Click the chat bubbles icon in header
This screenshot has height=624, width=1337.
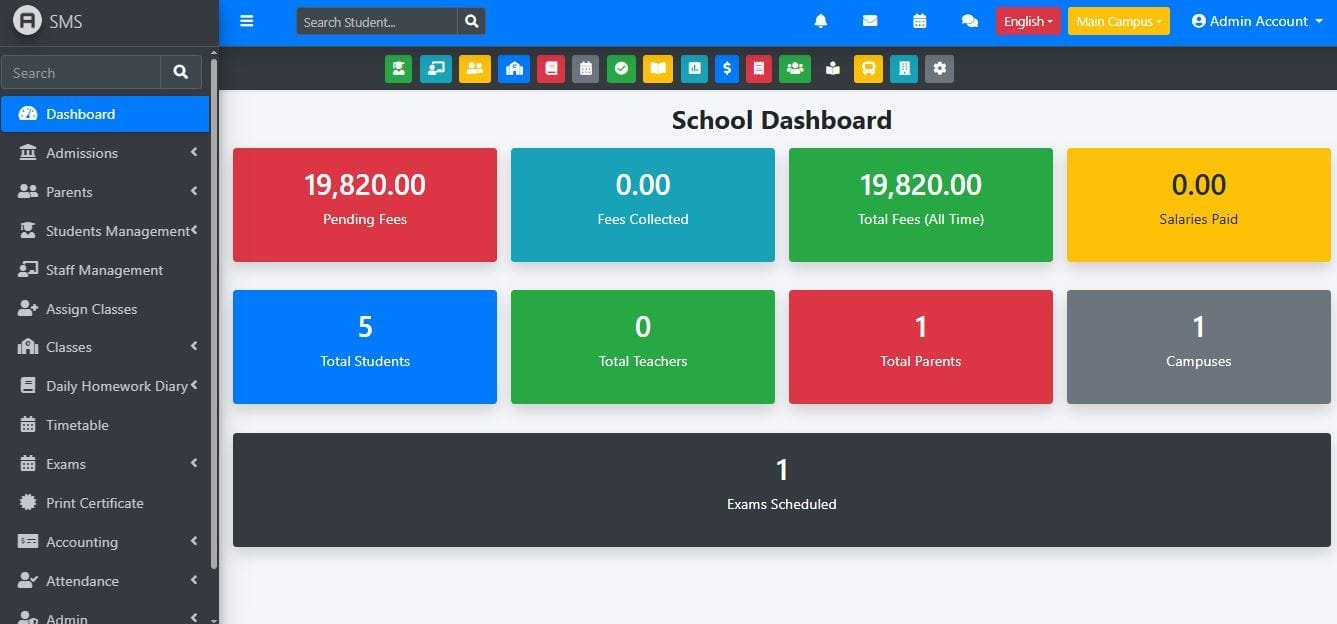[969, 21]
